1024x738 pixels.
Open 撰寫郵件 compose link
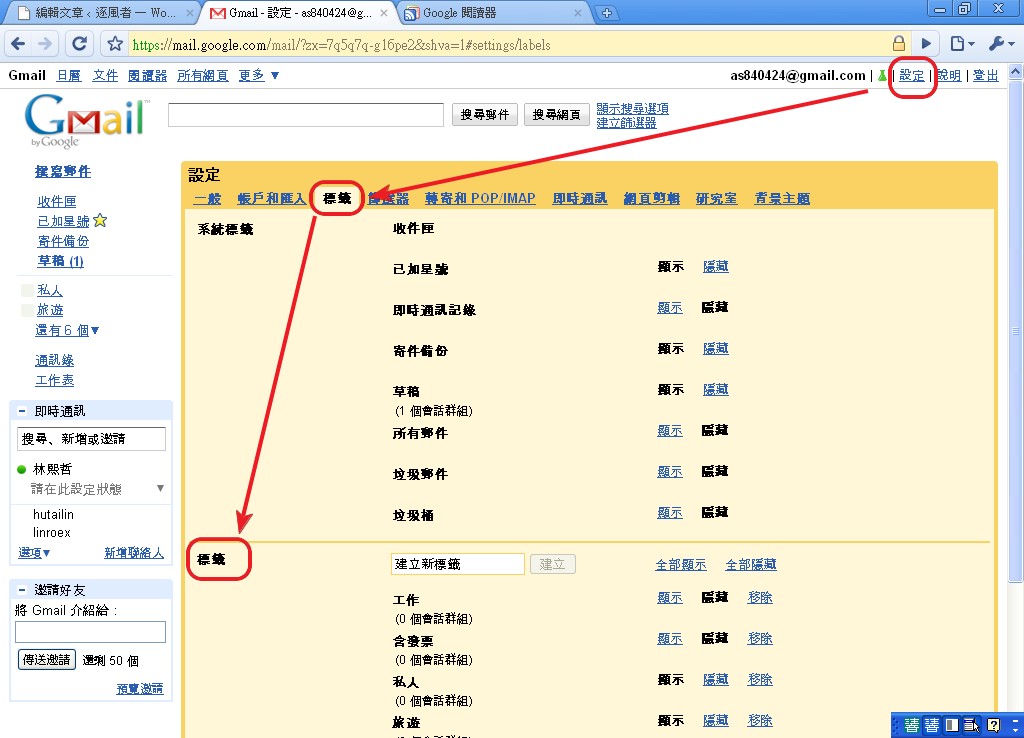pyautogui.click(x=63, y=172)
